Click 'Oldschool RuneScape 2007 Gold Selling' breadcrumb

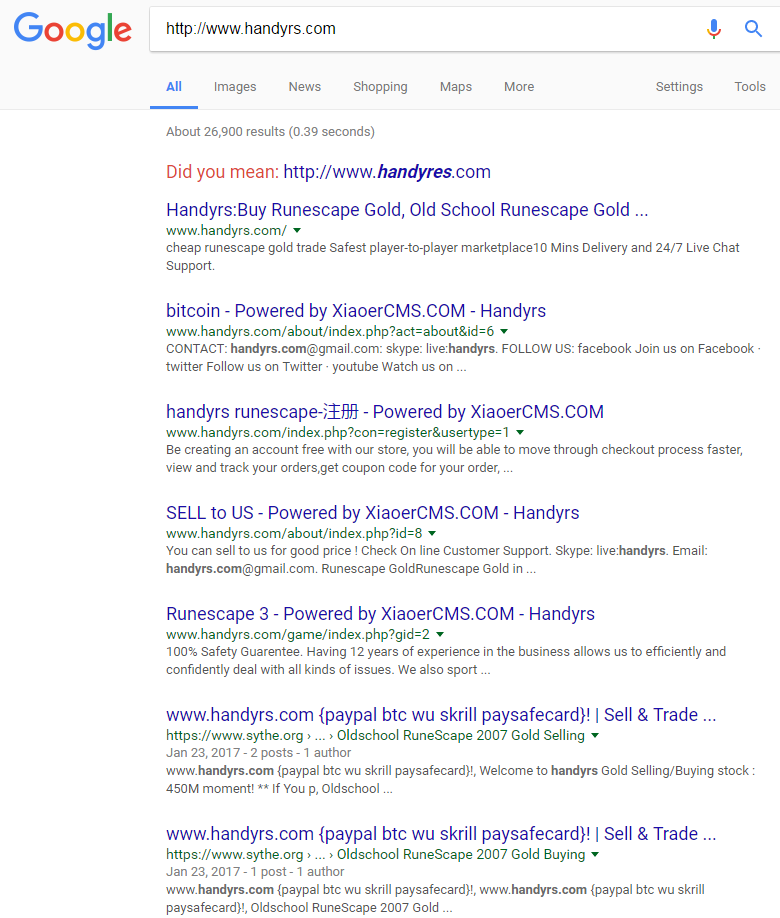coord(461,735)
